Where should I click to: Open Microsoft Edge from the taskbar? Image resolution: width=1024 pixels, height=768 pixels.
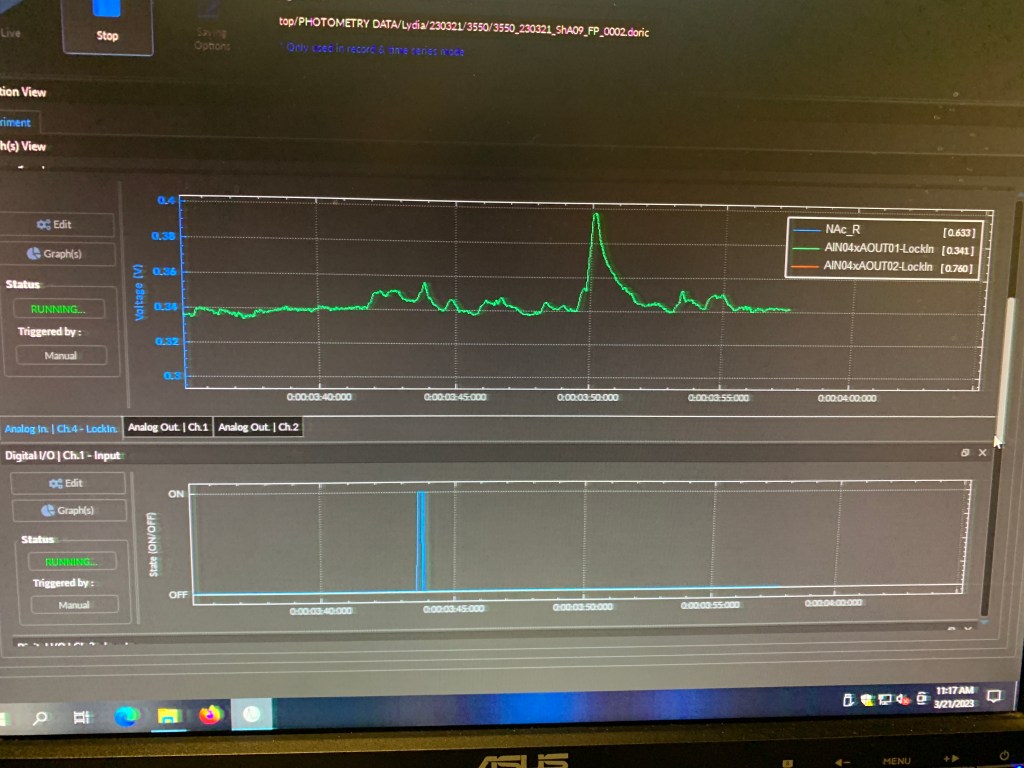click(x=127, y=716)
